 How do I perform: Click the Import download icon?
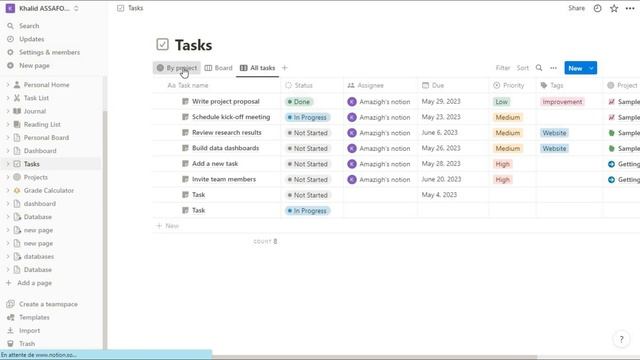11,330
